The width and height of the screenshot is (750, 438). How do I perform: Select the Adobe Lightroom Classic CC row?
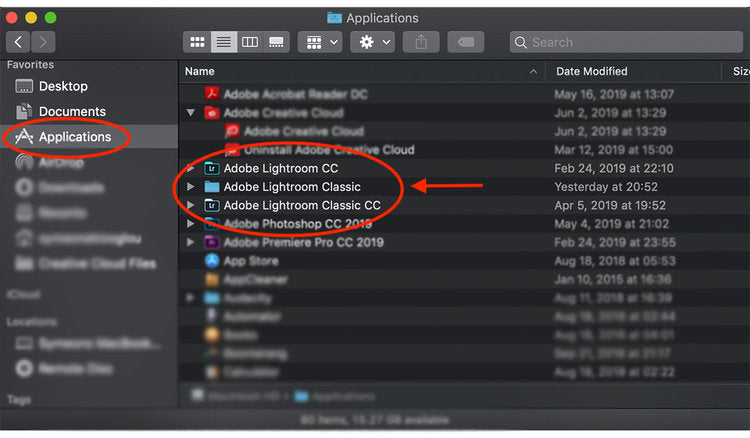pos(464,205)
